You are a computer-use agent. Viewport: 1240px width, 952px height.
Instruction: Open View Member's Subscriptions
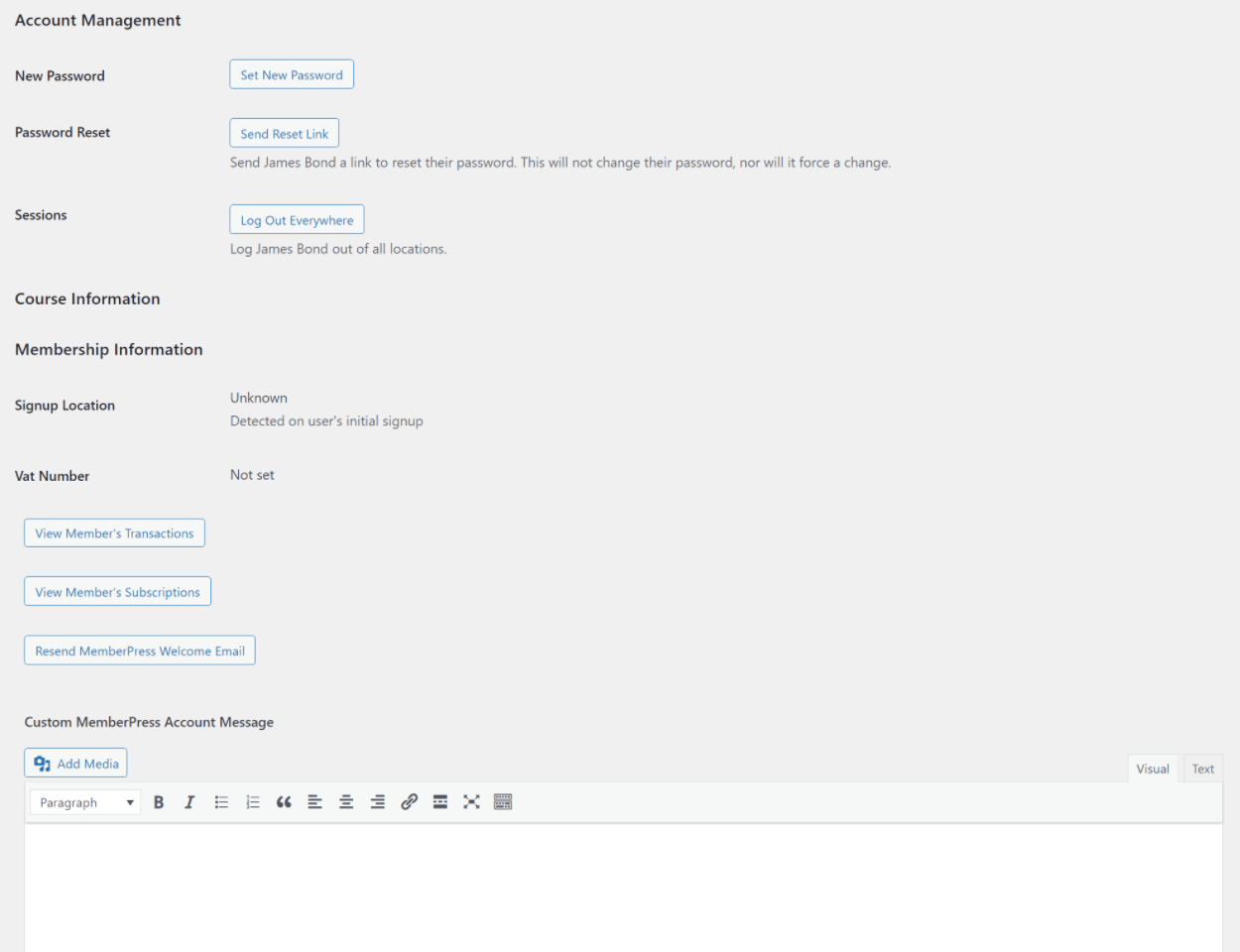[117, 591]
